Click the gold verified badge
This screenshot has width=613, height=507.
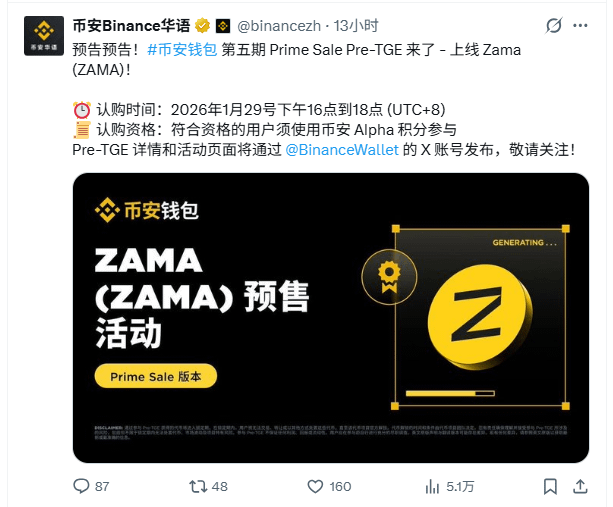pyautogui.click(x=203, y=26)
